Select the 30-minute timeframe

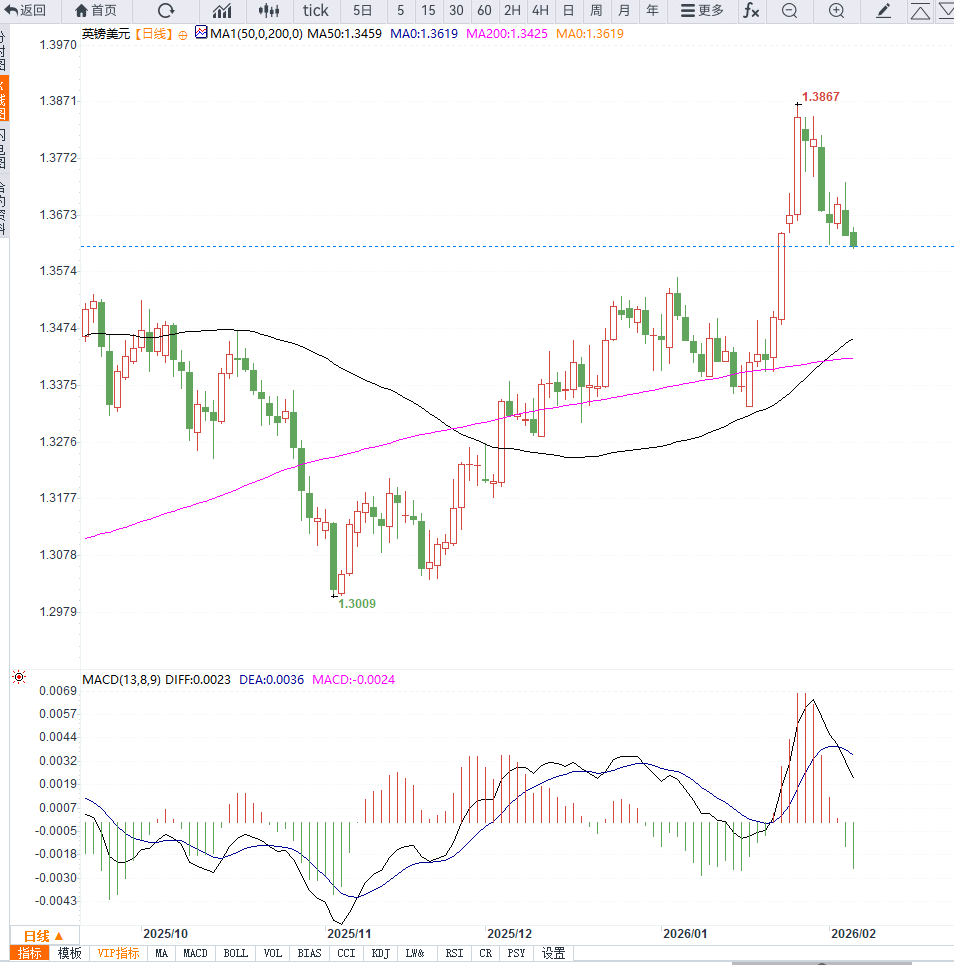(x=456, y=10)
